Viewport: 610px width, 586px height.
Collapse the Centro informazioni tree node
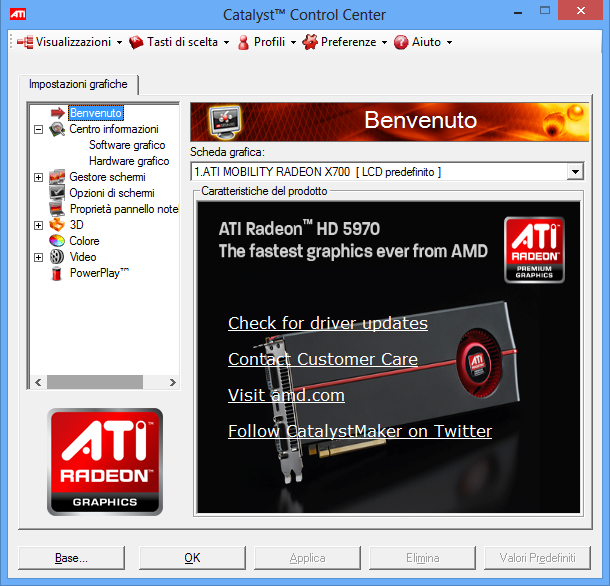click(39, 129)
